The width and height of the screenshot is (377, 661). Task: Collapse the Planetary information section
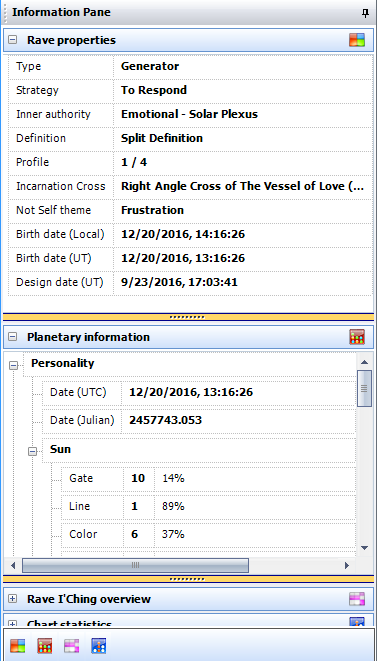(13, 337)
